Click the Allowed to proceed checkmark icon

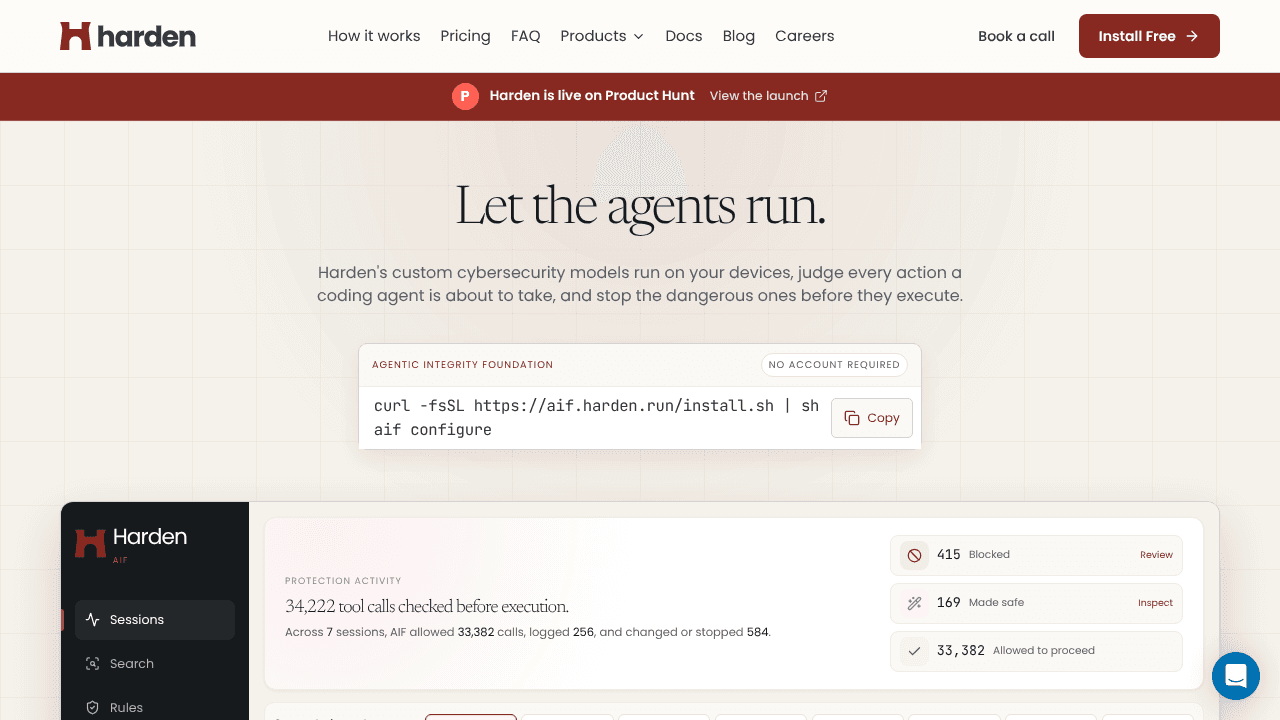pos(914,651)
